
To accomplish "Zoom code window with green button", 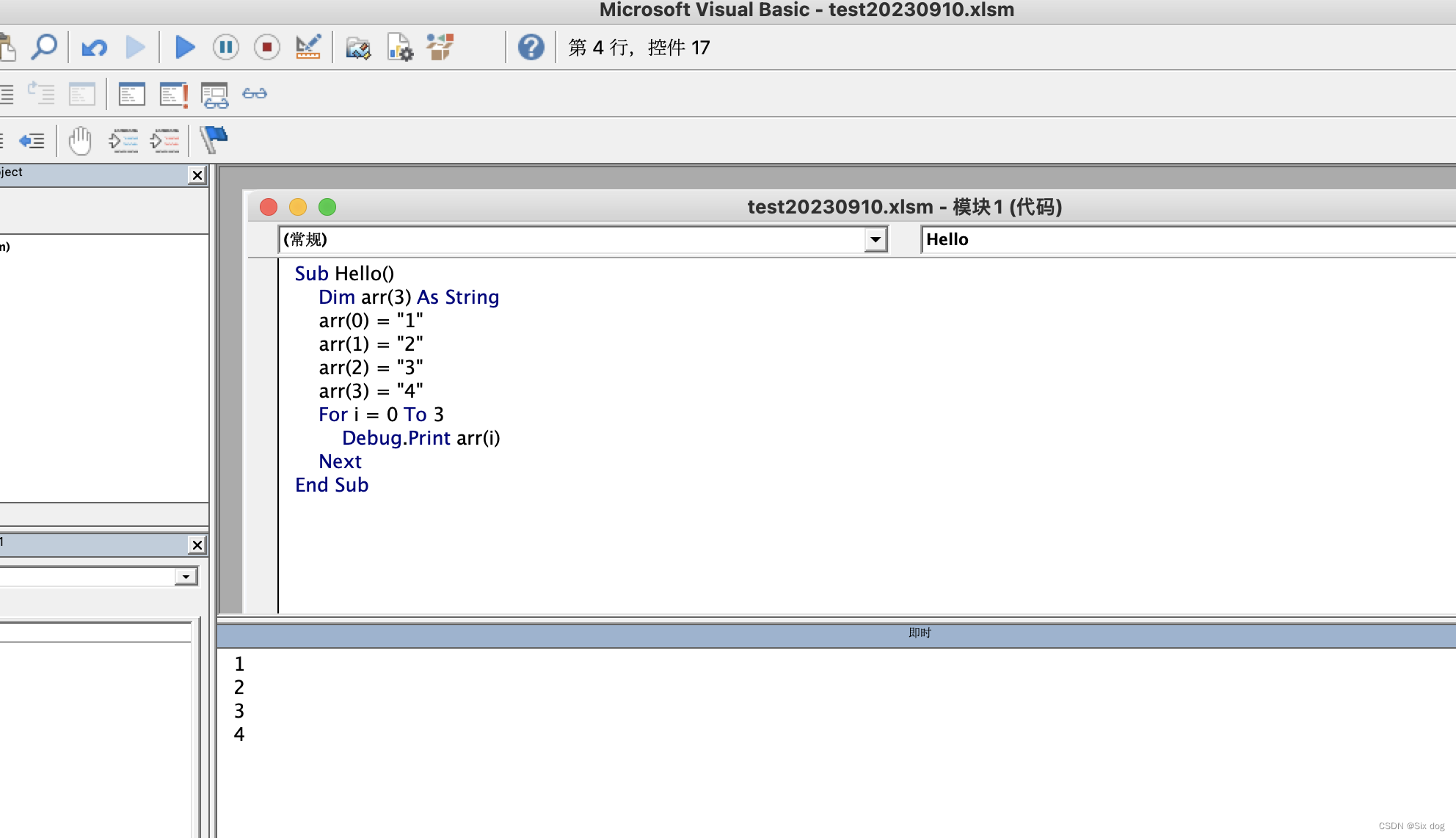I will [327, 207].
